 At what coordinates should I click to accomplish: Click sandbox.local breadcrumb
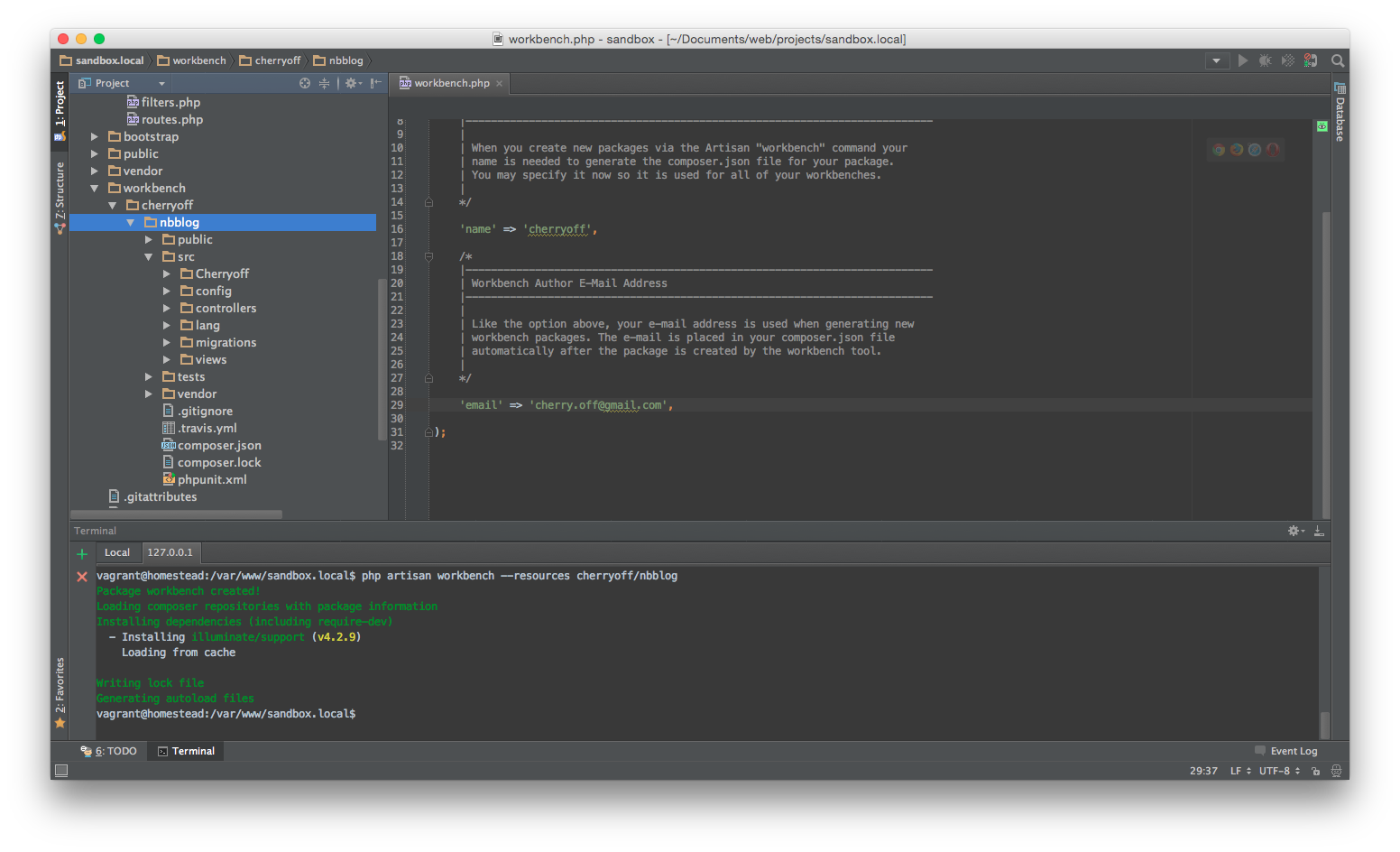102,60
